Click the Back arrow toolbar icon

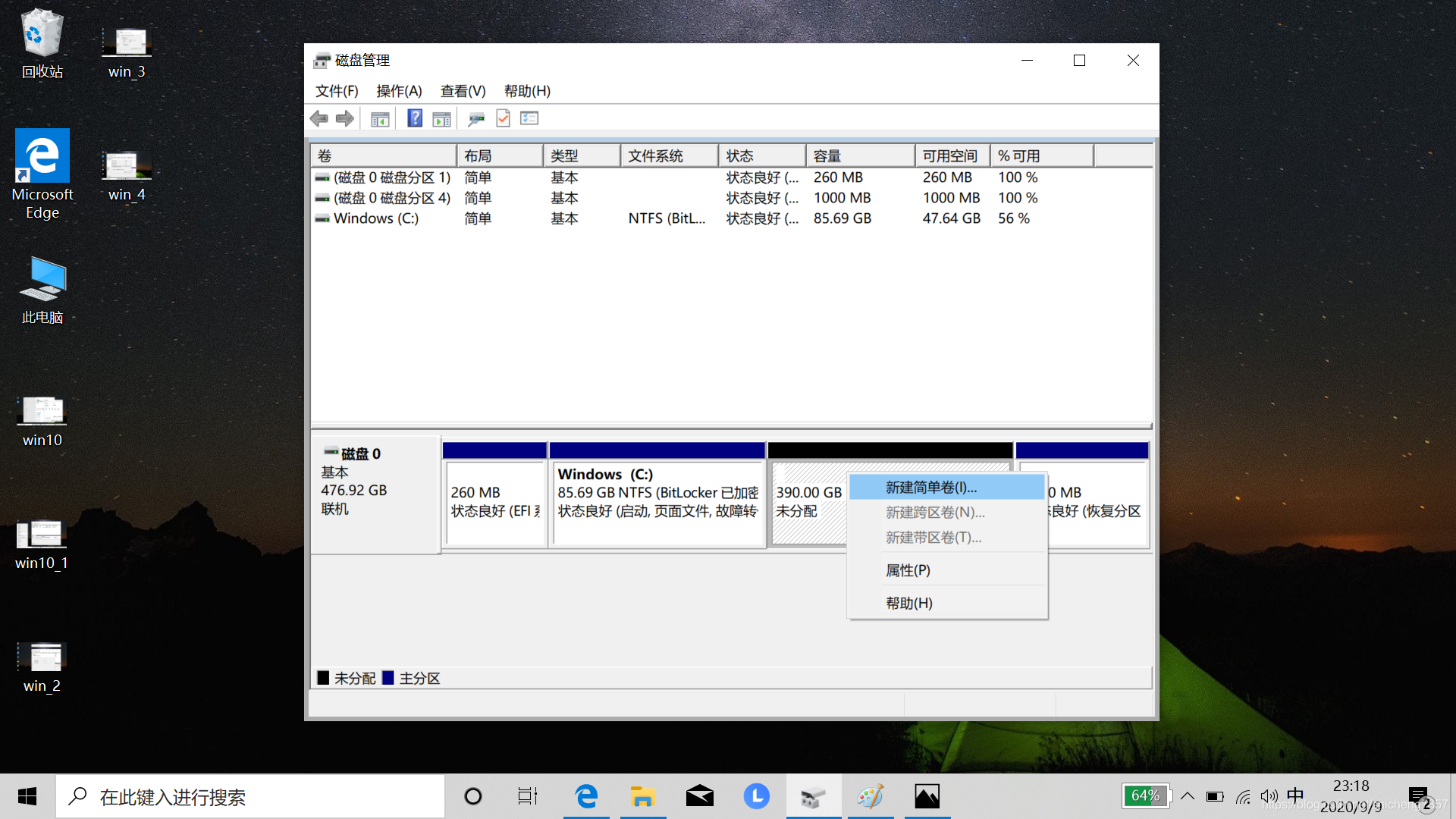coord(319,118)
